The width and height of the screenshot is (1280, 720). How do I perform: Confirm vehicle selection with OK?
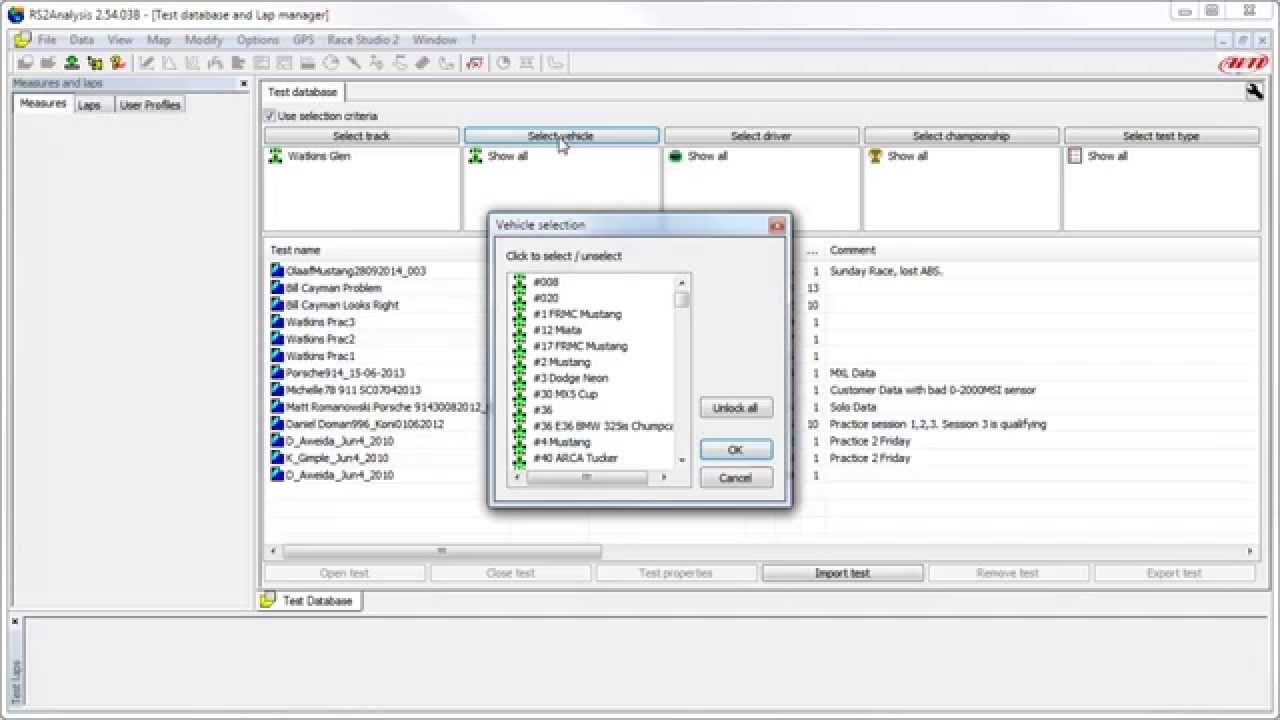tap(735, 450)
